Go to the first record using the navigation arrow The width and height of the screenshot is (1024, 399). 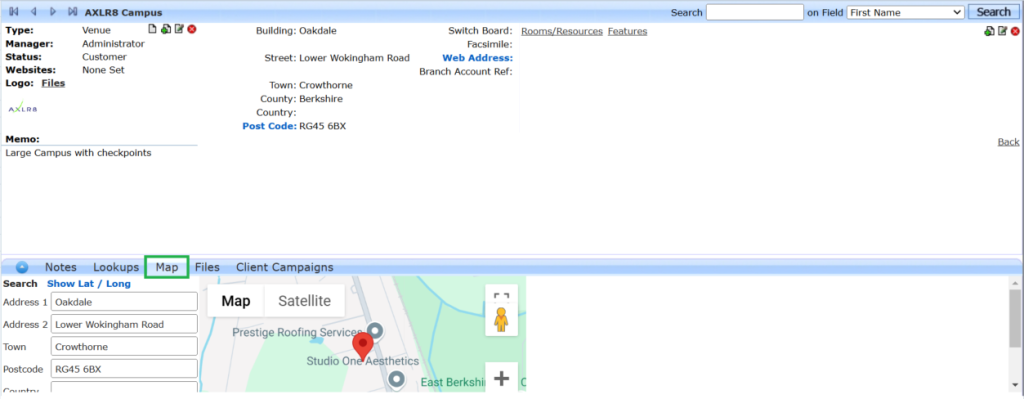pyautogui.click(x=14, y=12)
